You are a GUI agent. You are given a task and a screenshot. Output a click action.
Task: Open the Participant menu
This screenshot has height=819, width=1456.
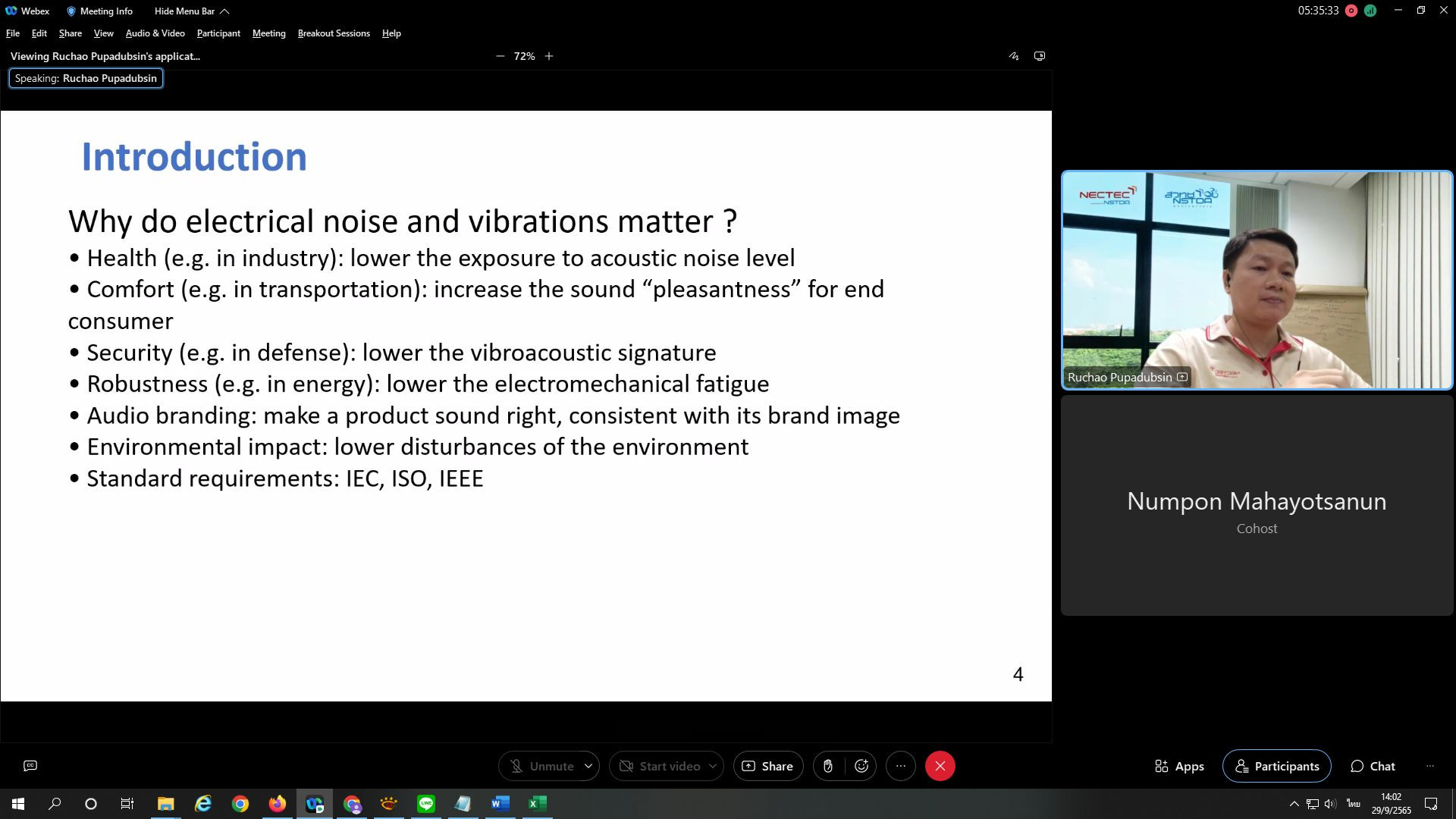[x=218, y=33]
